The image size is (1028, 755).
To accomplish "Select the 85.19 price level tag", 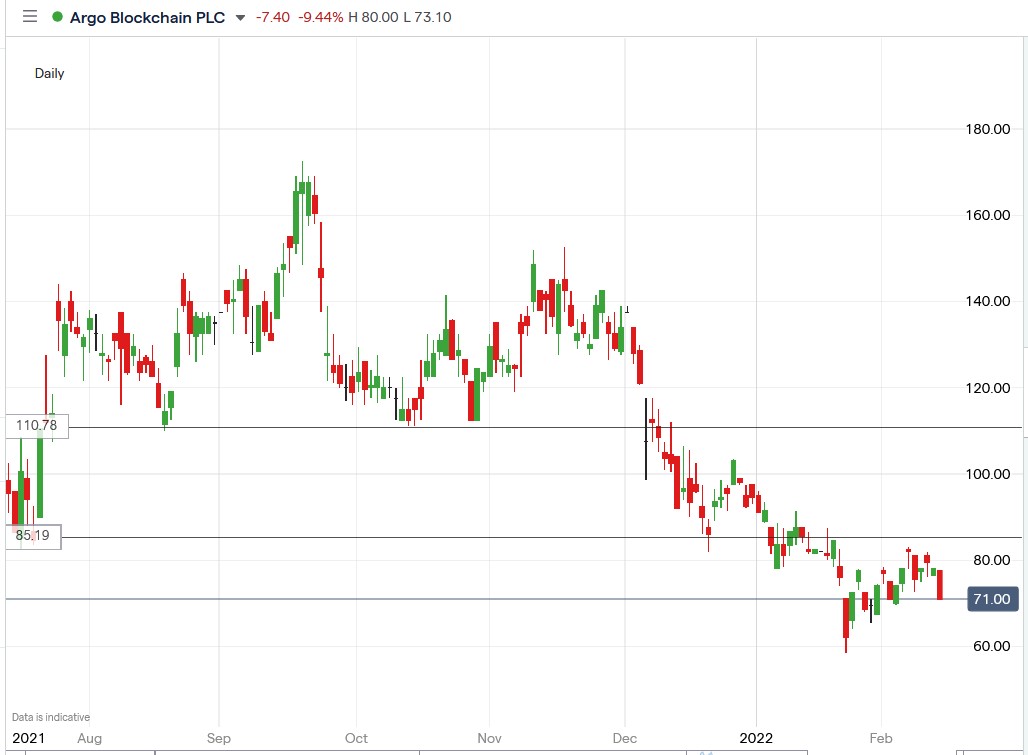I will (x=33, y=536).
